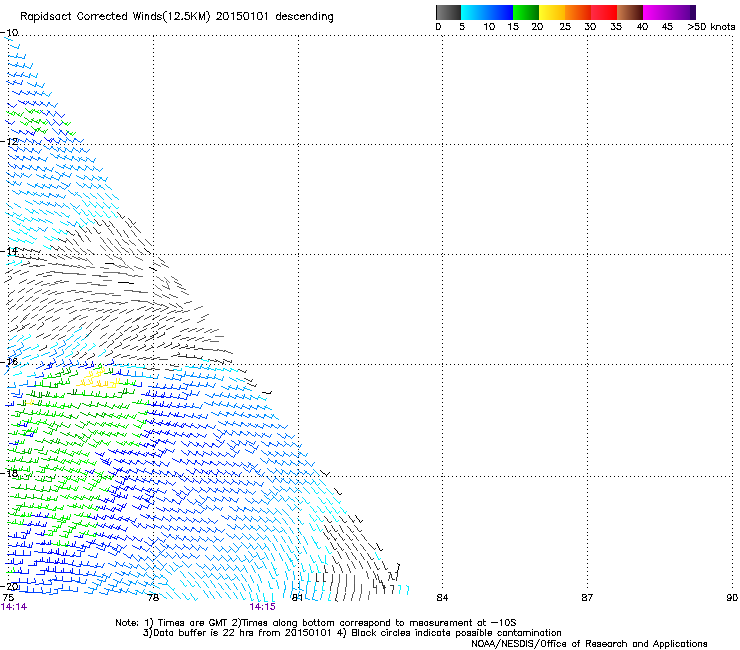Screen dimensions: 740x650
Task: Click the '14:14' purple time label
Action: click(14, 607)
